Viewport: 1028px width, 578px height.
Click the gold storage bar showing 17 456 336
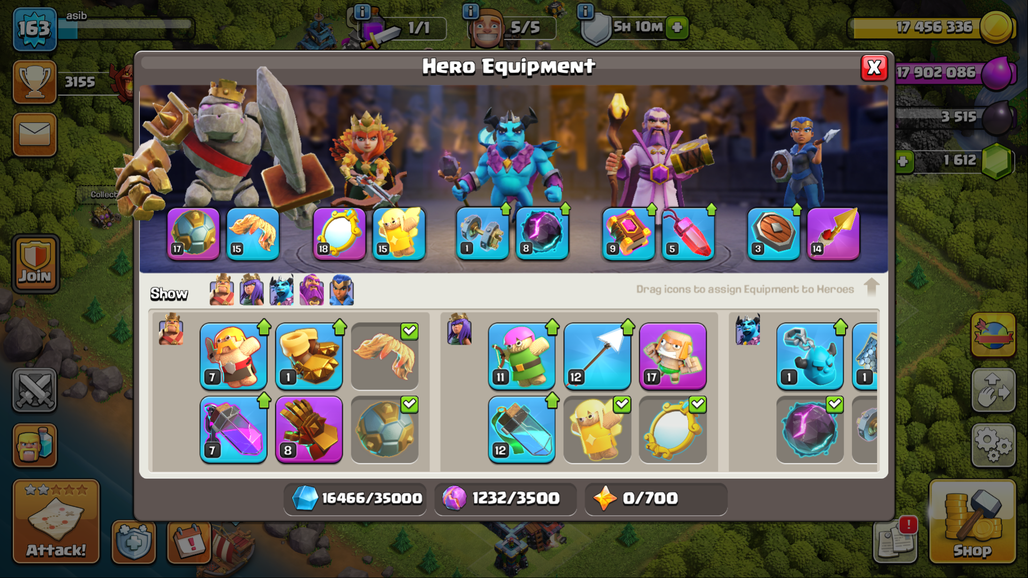click(932, 28)
